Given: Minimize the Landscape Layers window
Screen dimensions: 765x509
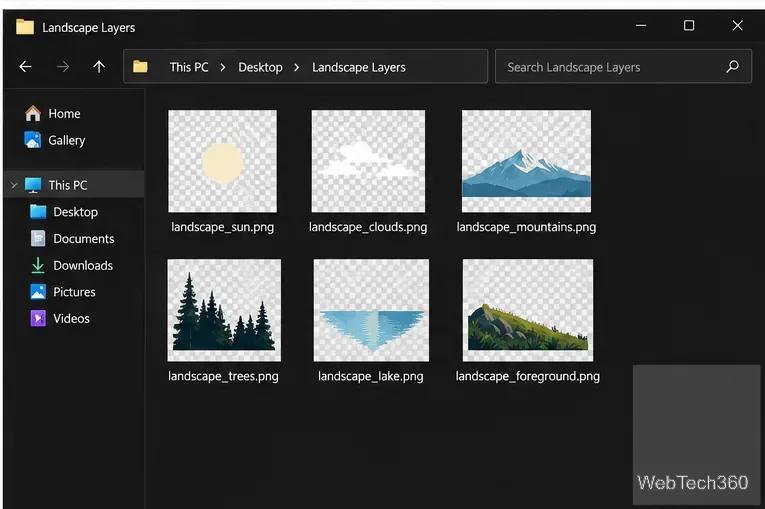Looking at the screenshot, I should tap(641, 25).
